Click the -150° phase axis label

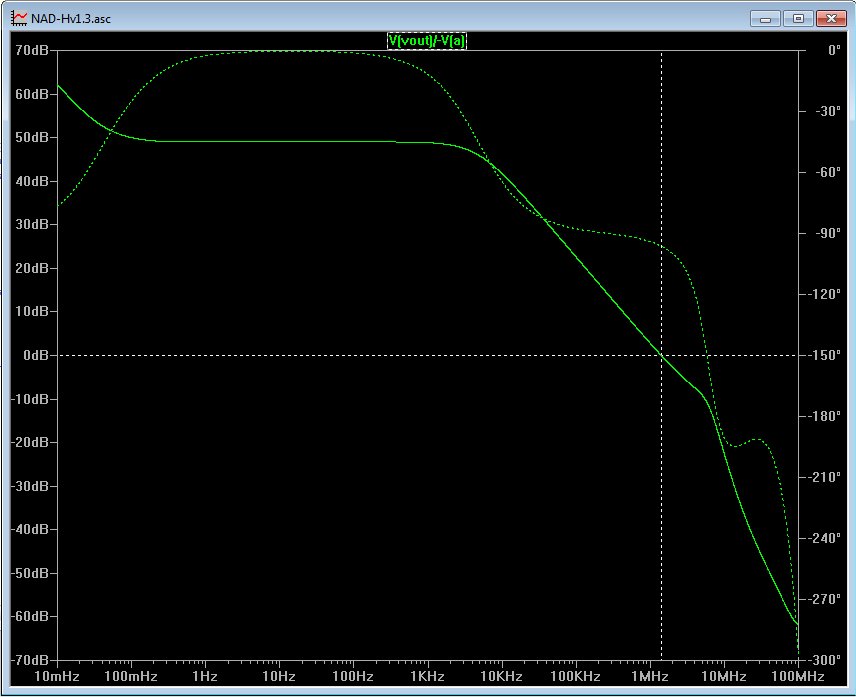click(824, 355)
